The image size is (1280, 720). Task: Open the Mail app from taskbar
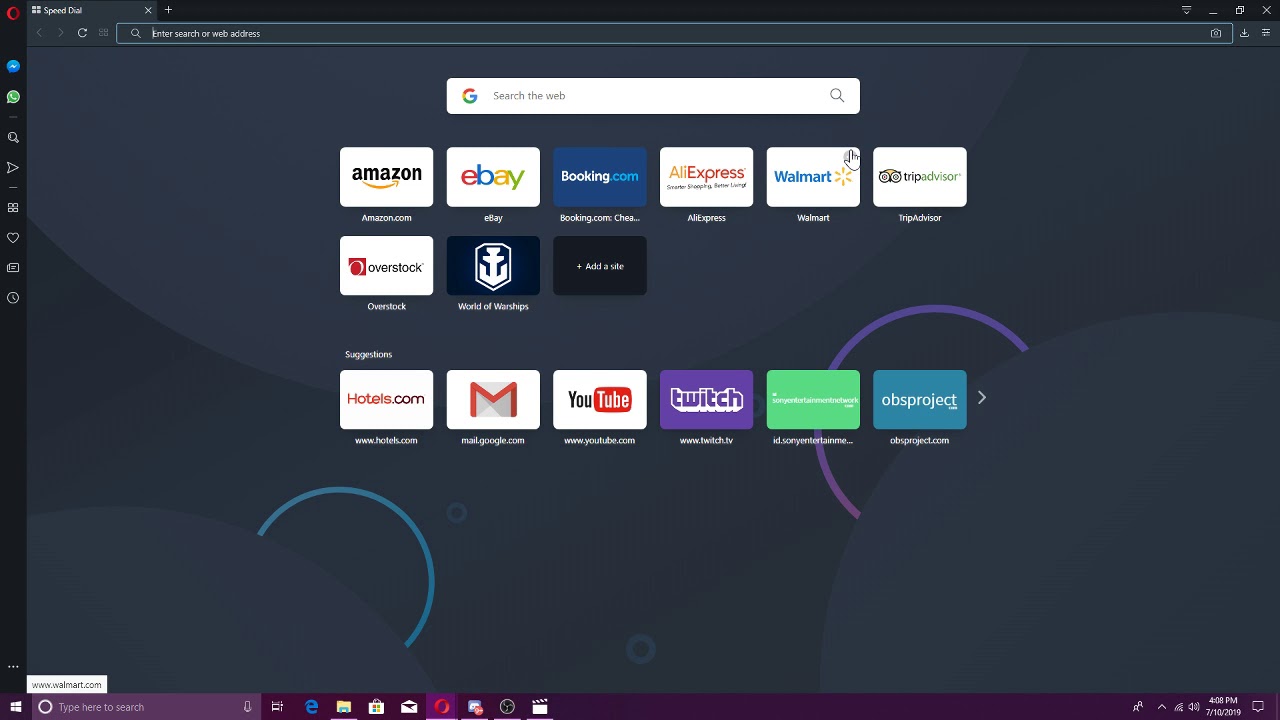coord(409,707)
